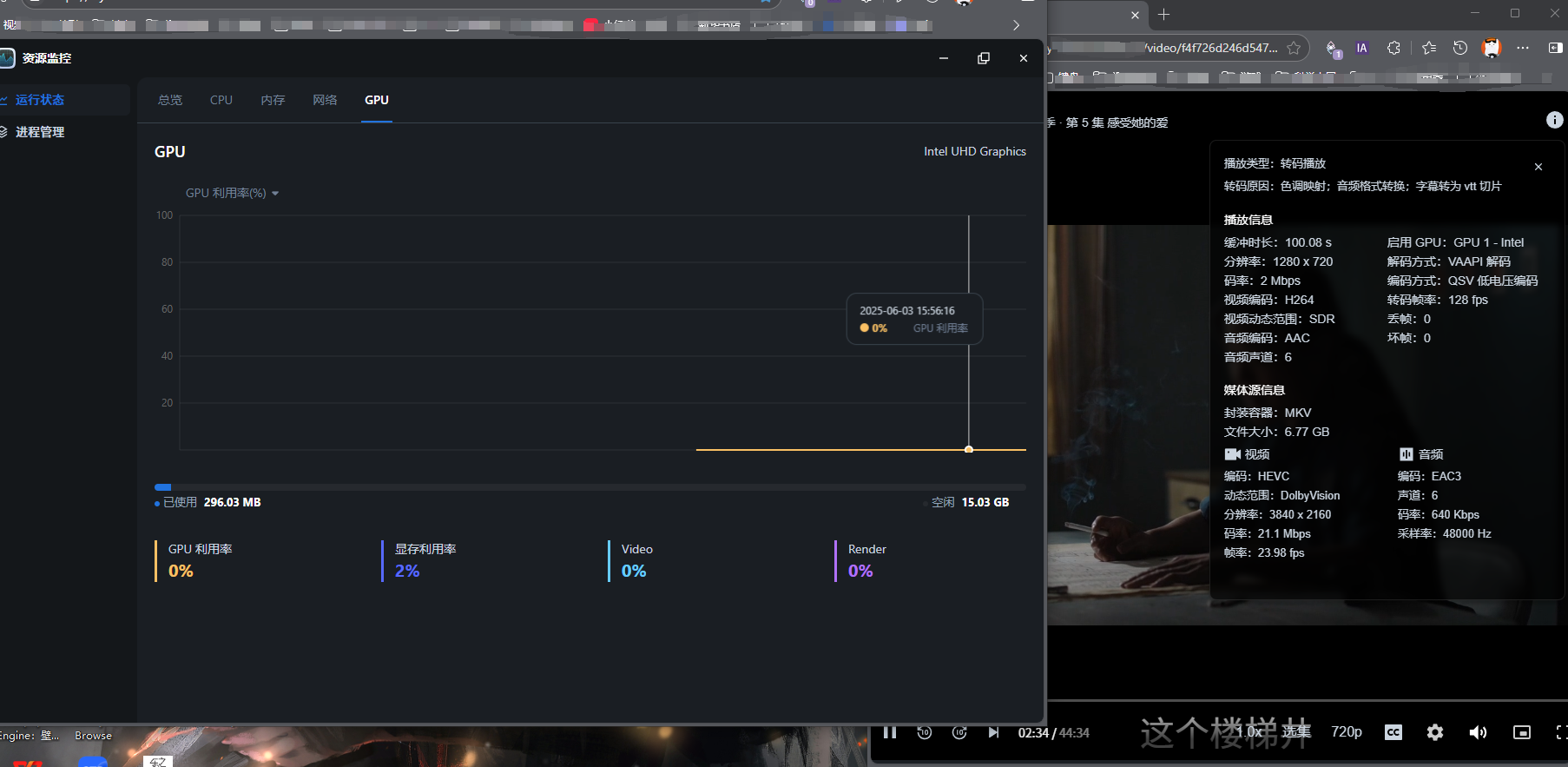The width and height of the screenshot is (1568, 767).
Task: Click the chart data point marker
Action: click(x=969, y=449)
